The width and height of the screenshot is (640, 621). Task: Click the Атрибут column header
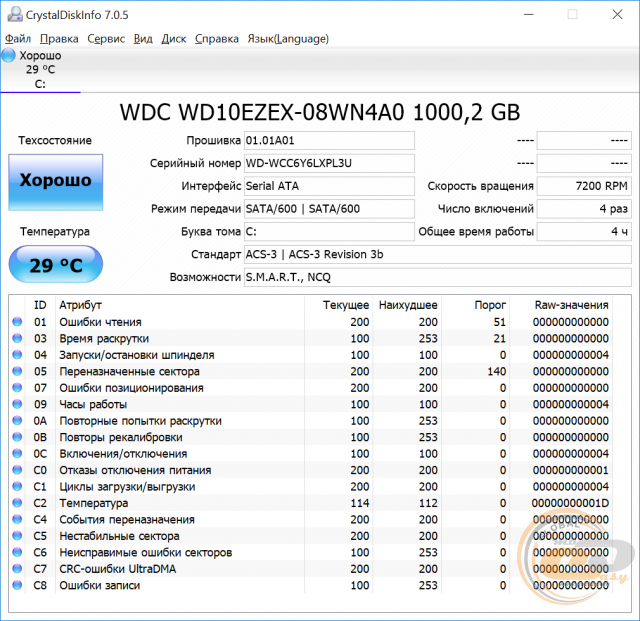pyautogui.click(x=80, y=305)
